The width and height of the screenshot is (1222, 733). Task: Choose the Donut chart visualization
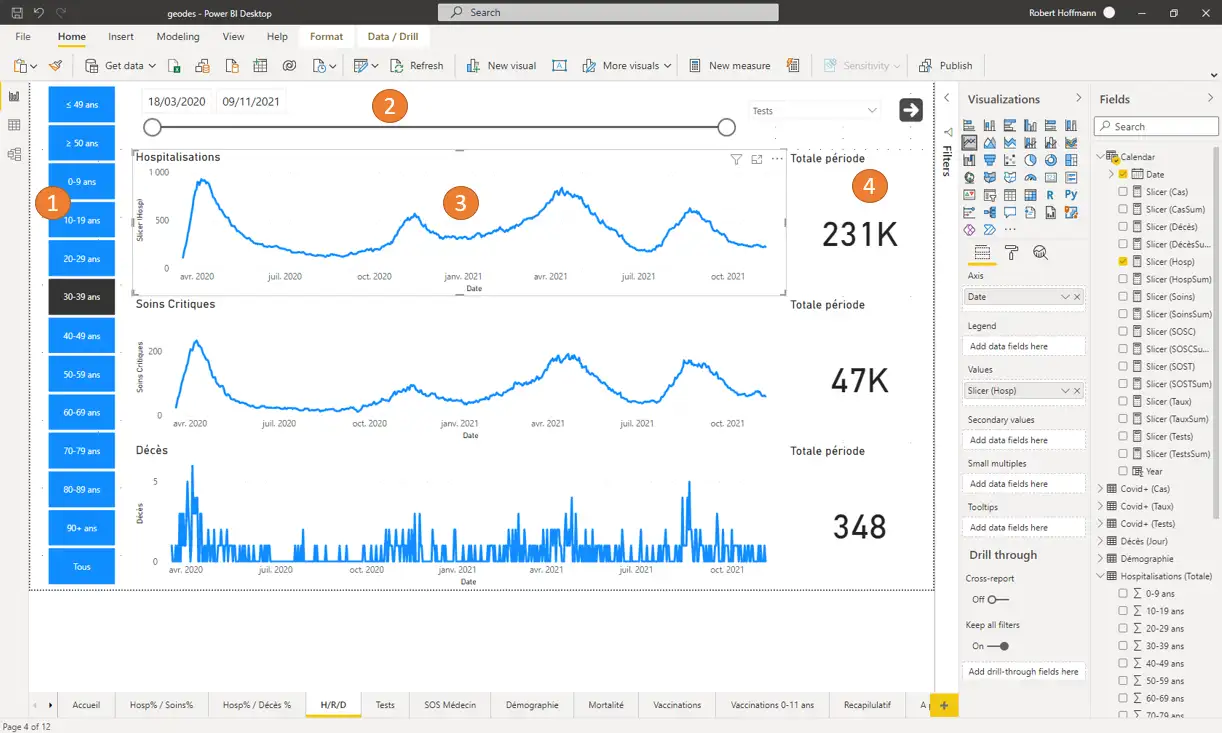pyautogui.click(x=1051, y=160)
